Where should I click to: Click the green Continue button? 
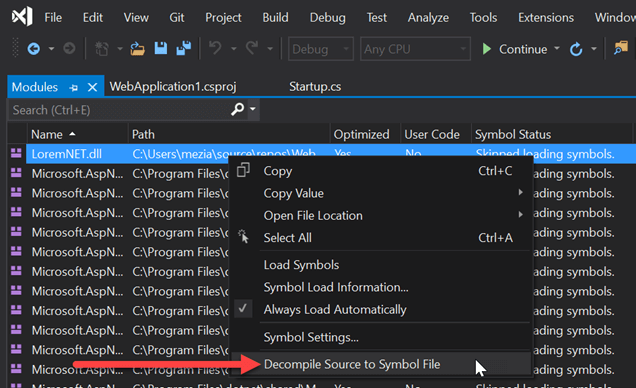click(x=514, y=49)
